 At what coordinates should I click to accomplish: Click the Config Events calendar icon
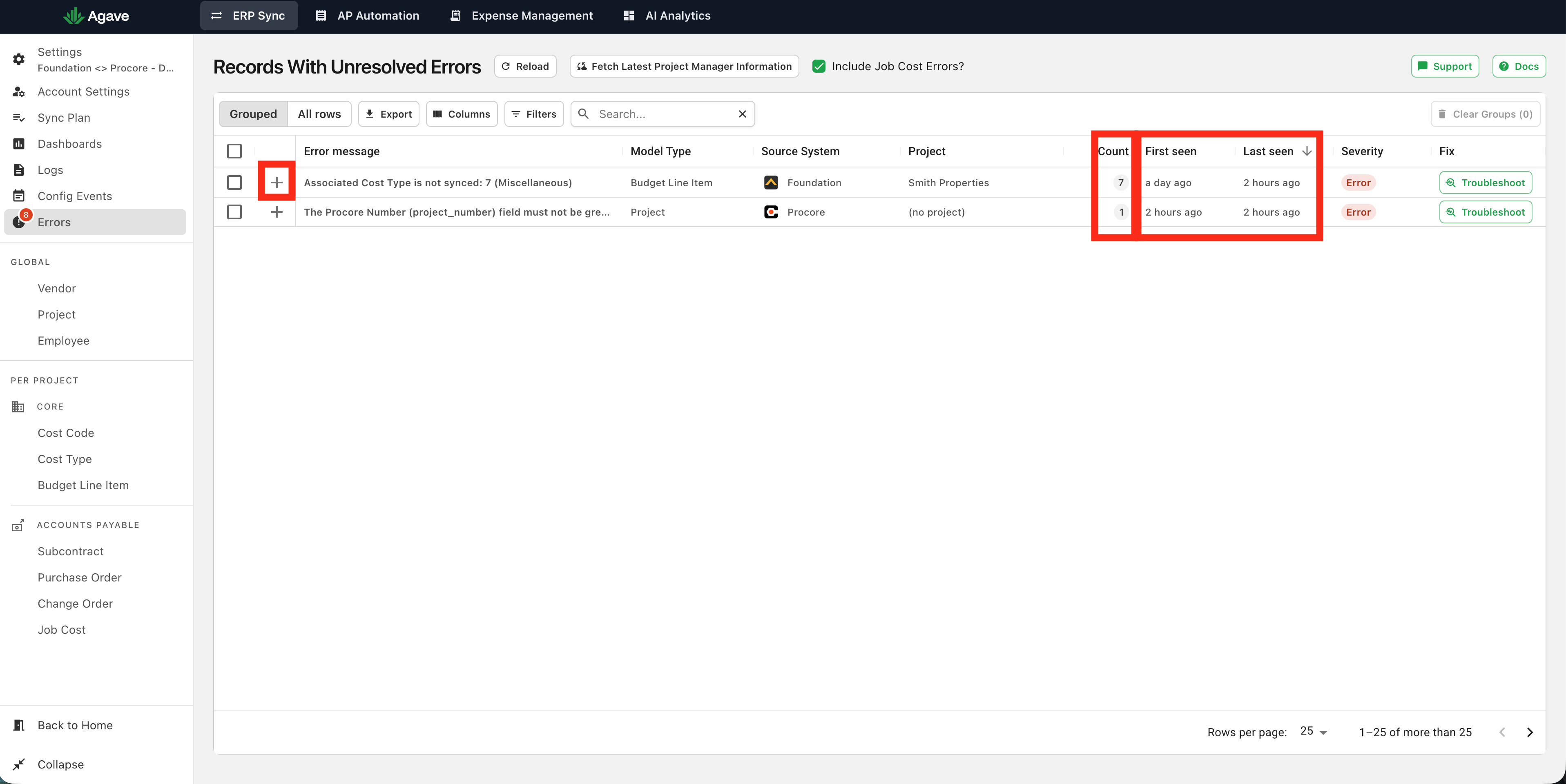(x=19, y=196)
